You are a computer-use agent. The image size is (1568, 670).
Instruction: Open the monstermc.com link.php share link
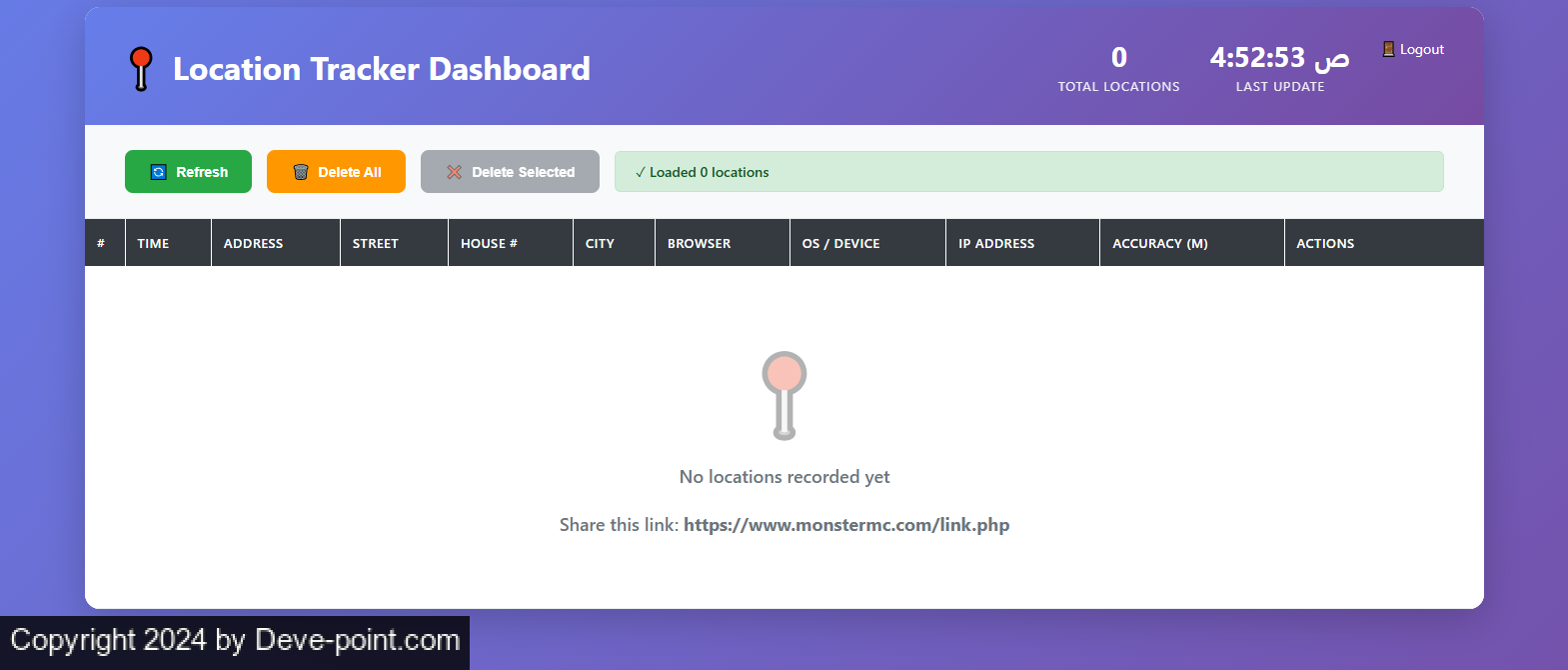point(845,525)
